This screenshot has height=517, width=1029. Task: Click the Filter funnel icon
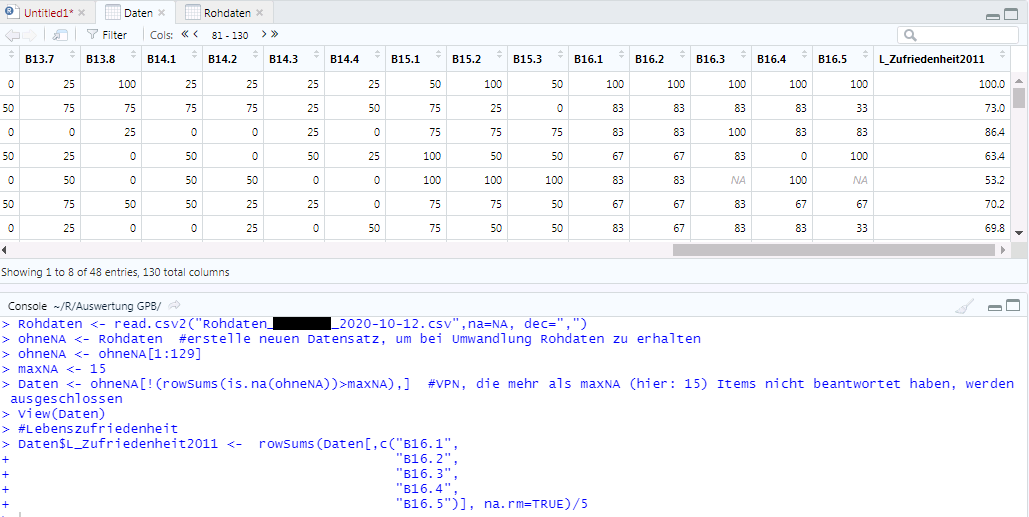tap(92, 35)
